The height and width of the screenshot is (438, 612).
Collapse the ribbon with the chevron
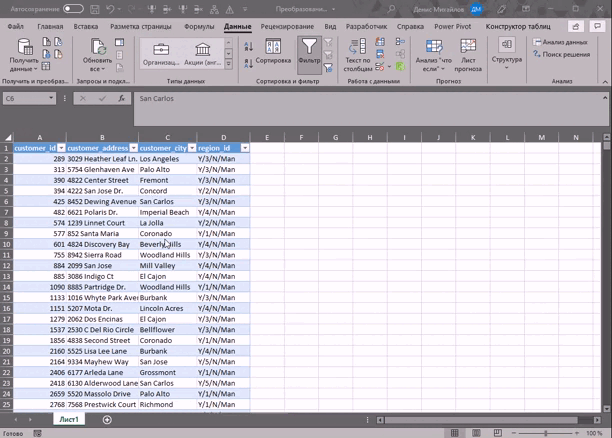click(605, 82)
